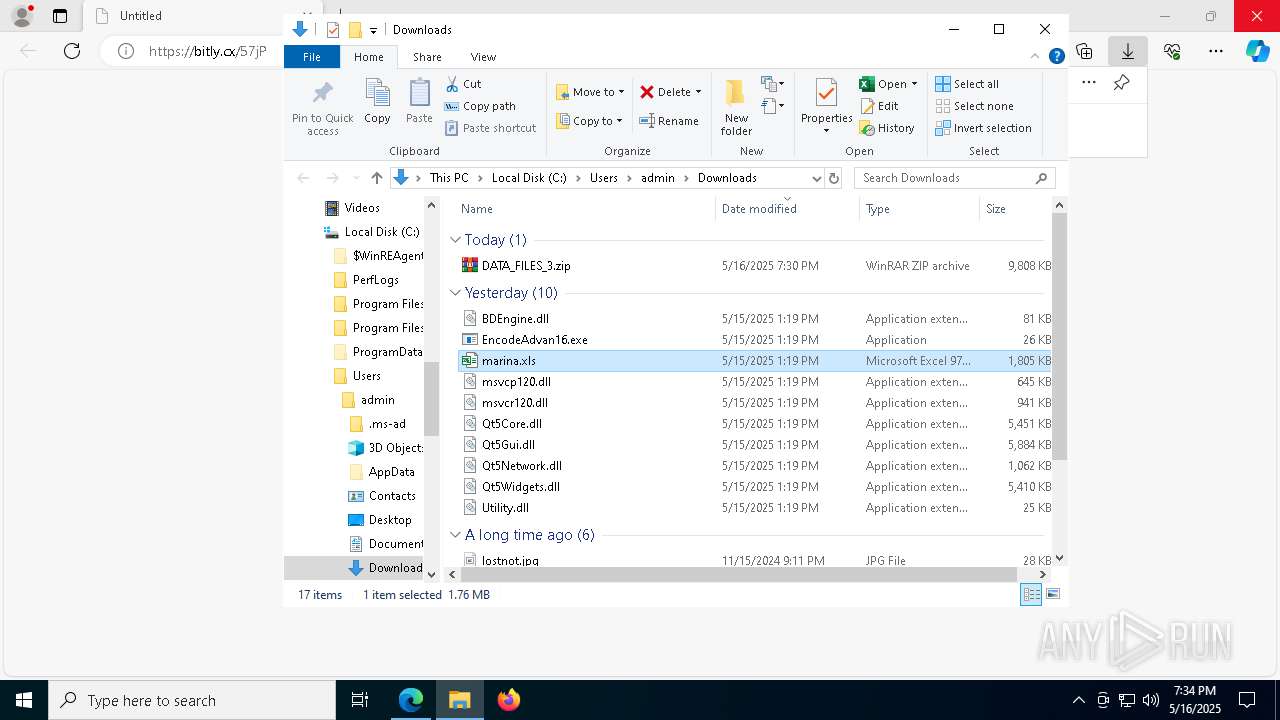This screenshot has width=1280, height=720.
Task: Select PerfLogs folder in tree
Action: (x=375, y=280)
